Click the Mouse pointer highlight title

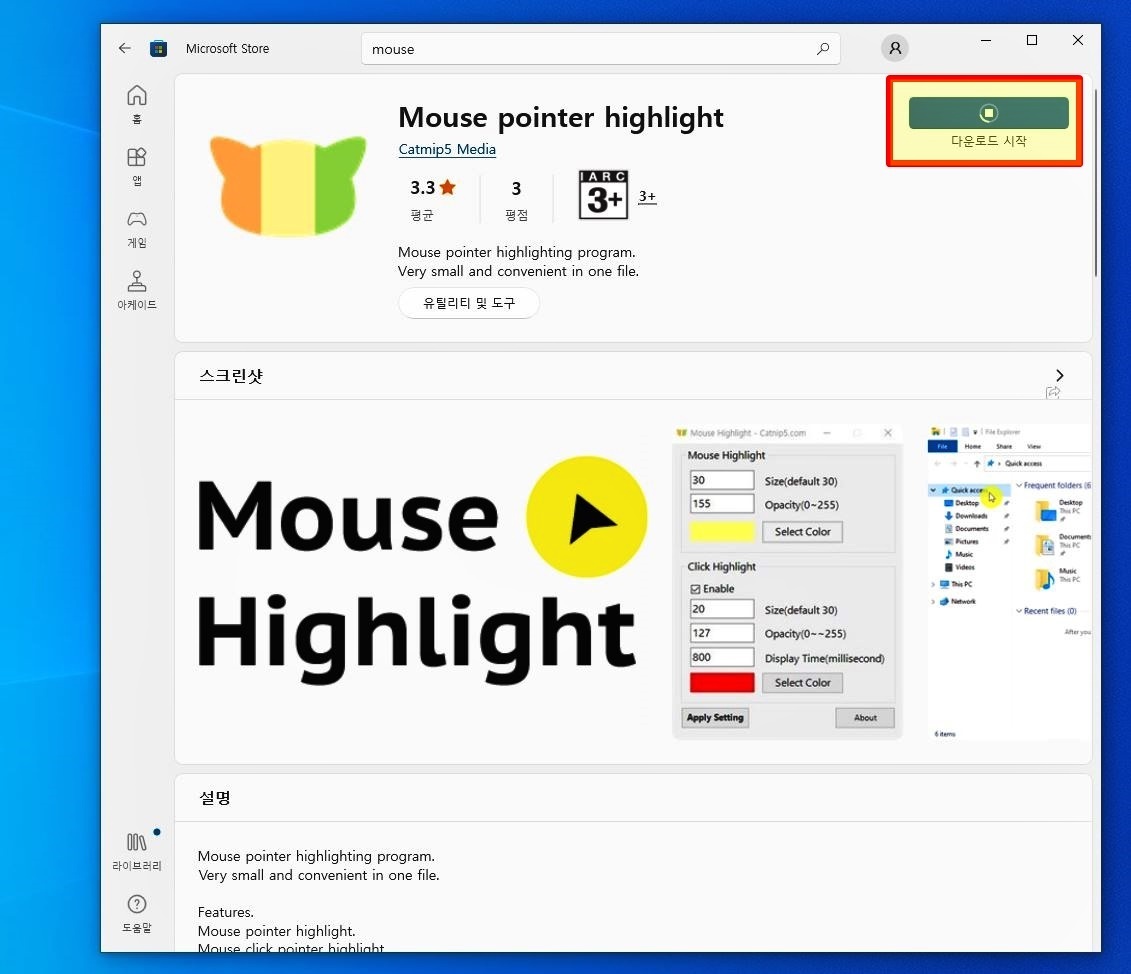560,118
